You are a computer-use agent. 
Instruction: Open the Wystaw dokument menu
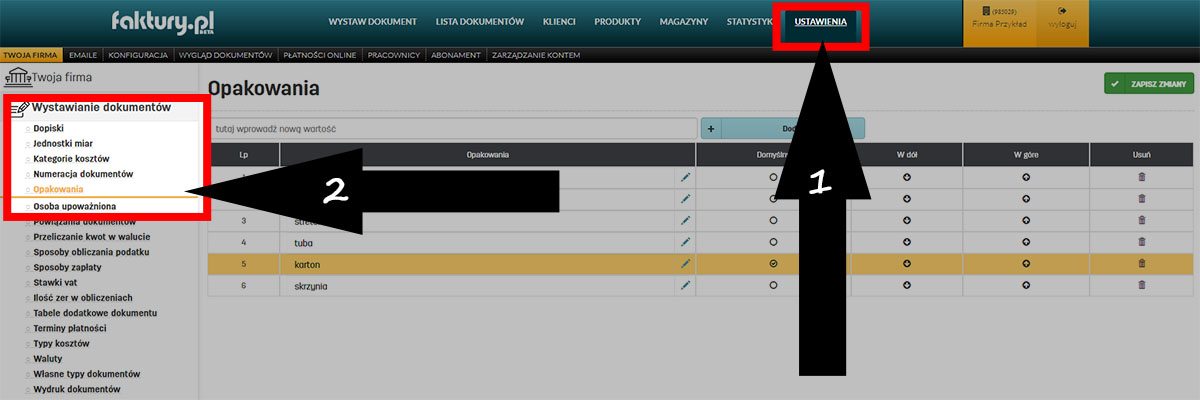(373, 21)
